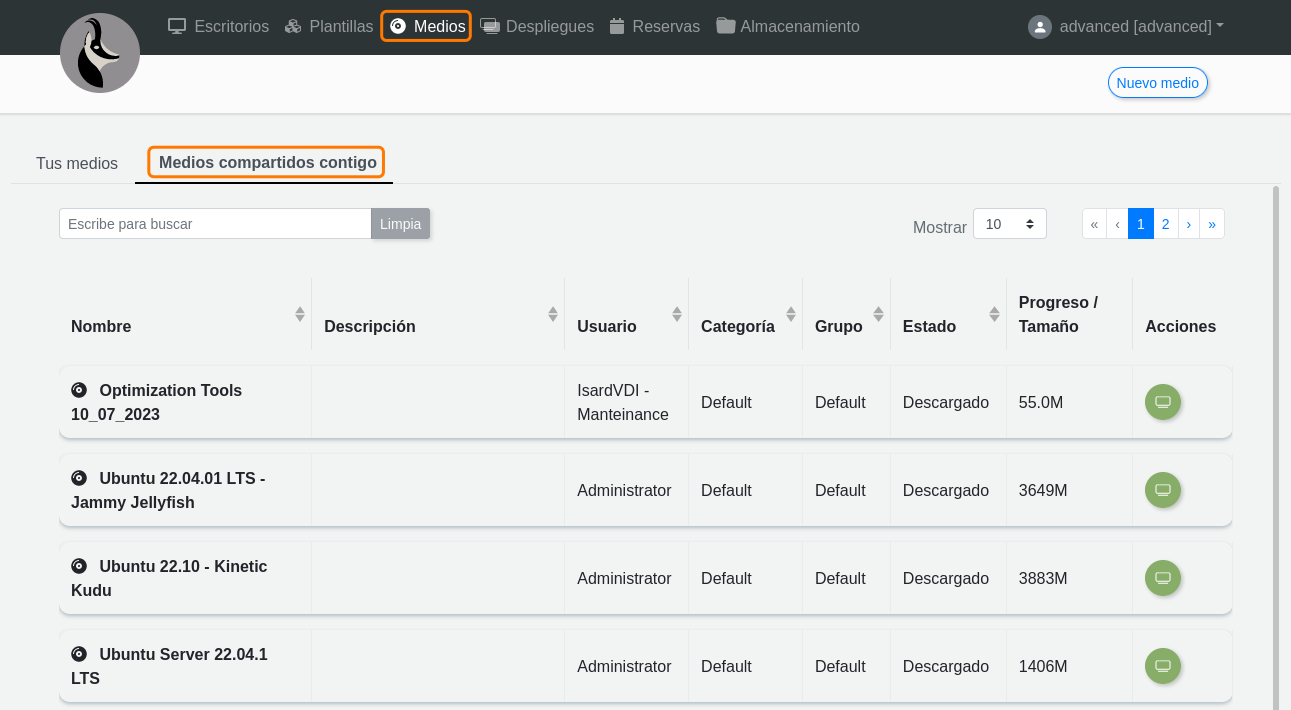Sort by Usuario column
The image size is (1291, 710).
click(x=677, y=314)
